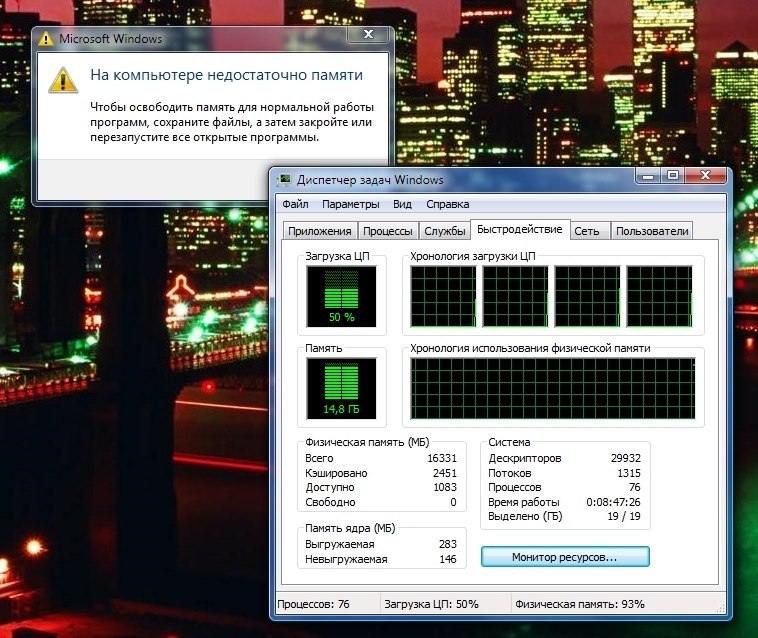Image resolution: width=758 pixels, height=638 pixels.
Task: Click the Потоков value 1315
Action: (x=629, y=473)
